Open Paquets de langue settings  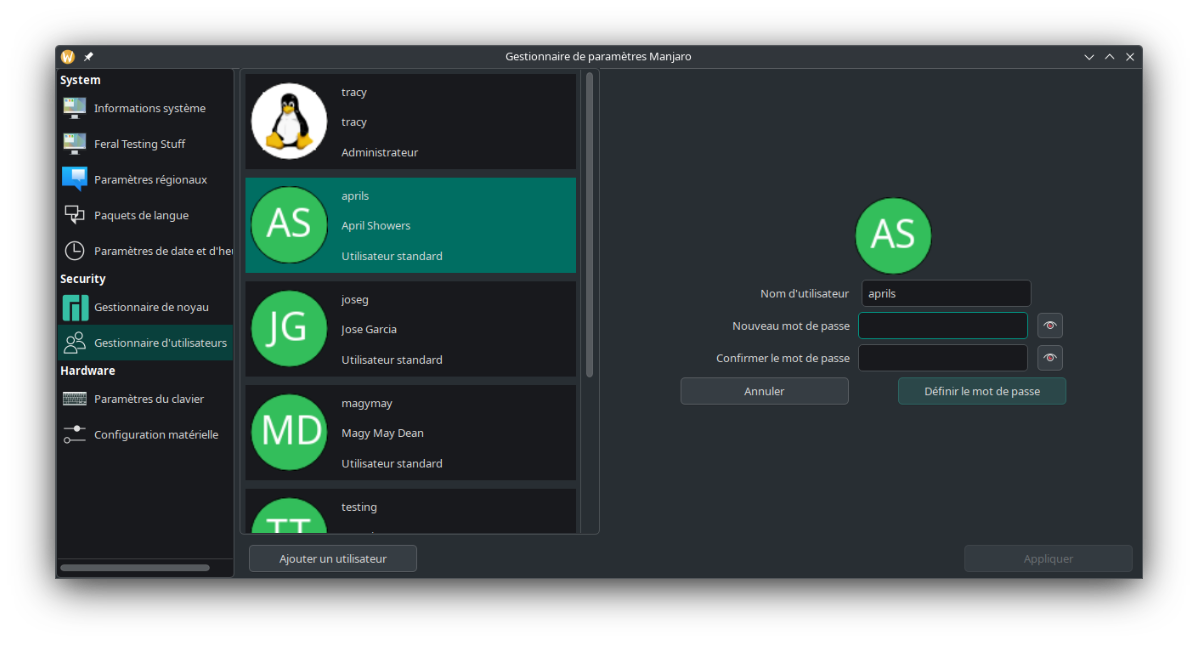coord(145,215)
